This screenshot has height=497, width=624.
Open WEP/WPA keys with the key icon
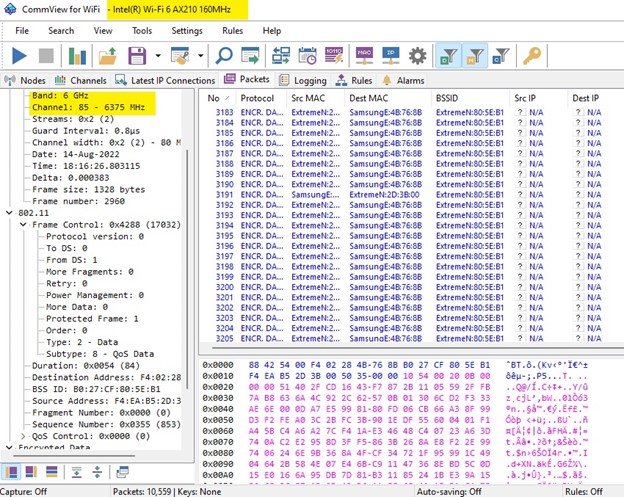(x=532, y=56)
